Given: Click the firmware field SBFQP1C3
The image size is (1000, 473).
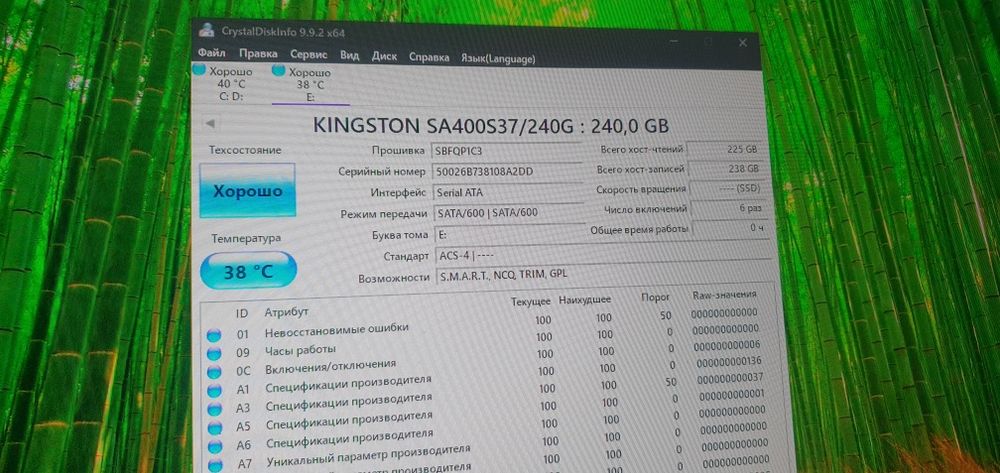Looking at the screenshot, I should coord(507,152).
